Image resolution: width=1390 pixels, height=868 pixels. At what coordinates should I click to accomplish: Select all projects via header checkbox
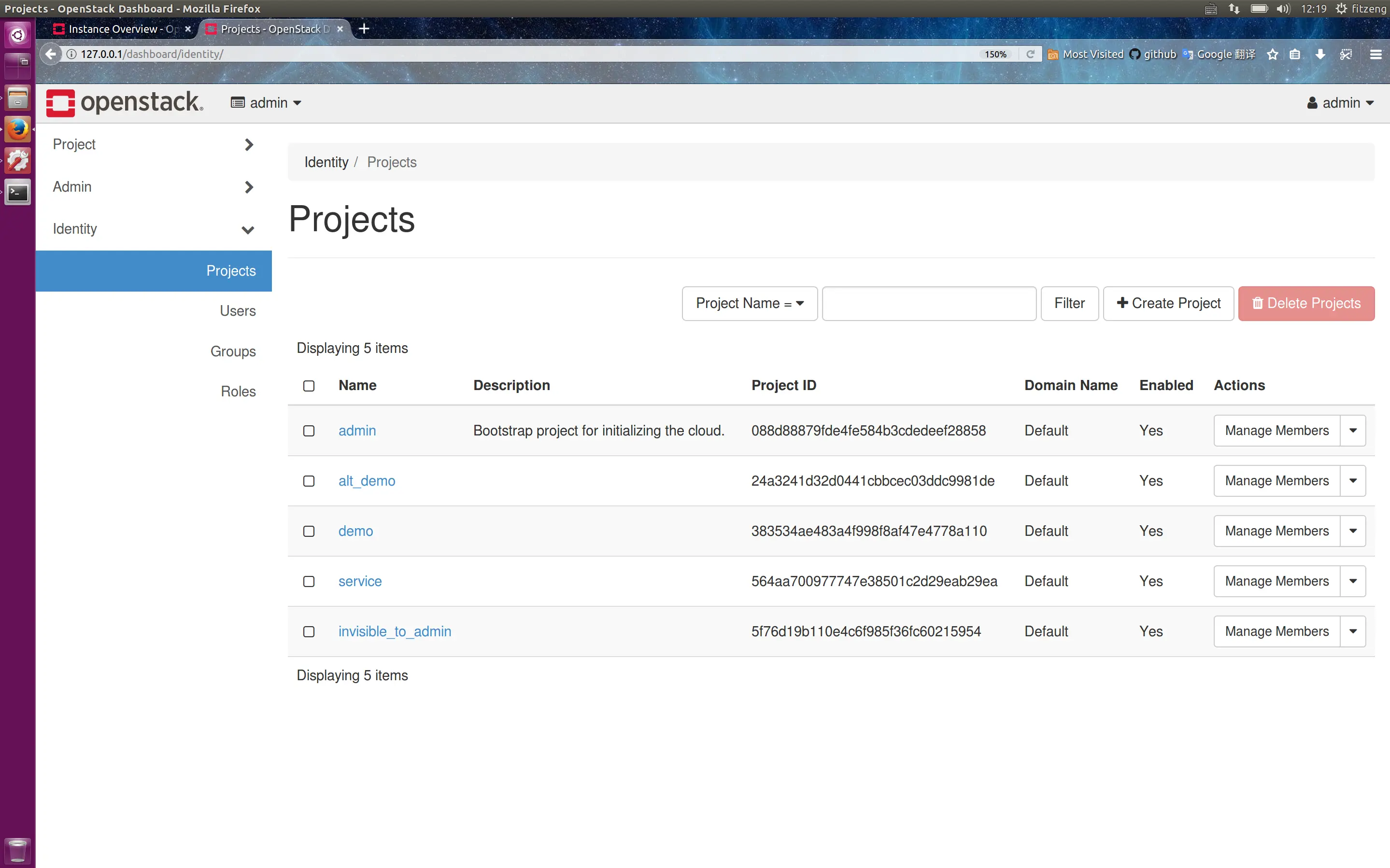309,386
